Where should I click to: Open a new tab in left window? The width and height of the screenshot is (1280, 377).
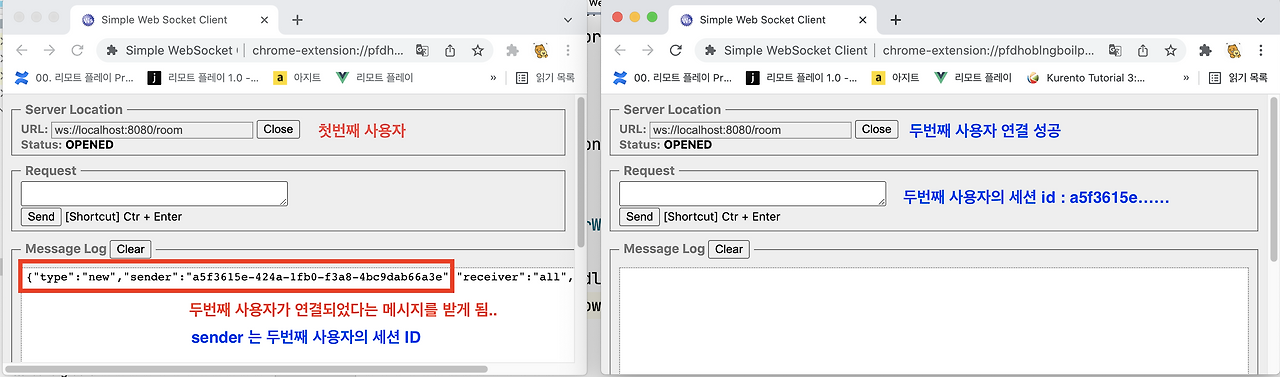coord(297,19)
